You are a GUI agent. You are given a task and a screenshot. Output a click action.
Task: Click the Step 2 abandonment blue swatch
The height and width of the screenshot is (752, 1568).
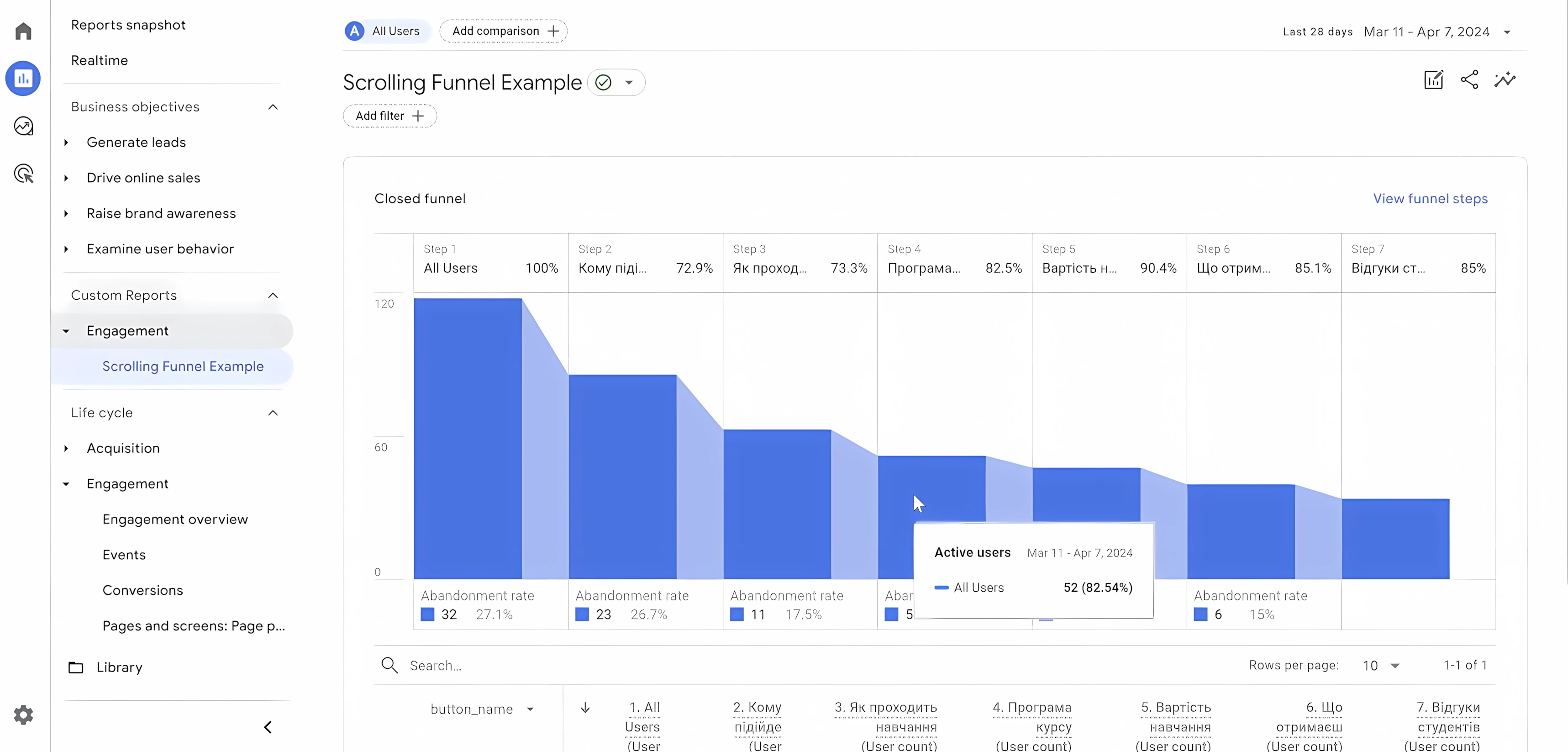point(582,614)
